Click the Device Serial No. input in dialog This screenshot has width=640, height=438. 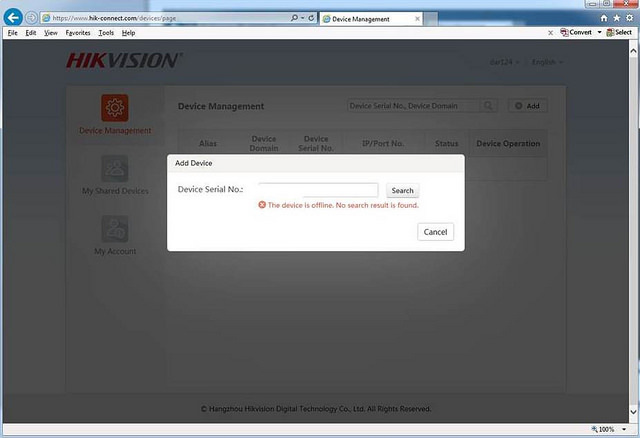pos(318,190)
